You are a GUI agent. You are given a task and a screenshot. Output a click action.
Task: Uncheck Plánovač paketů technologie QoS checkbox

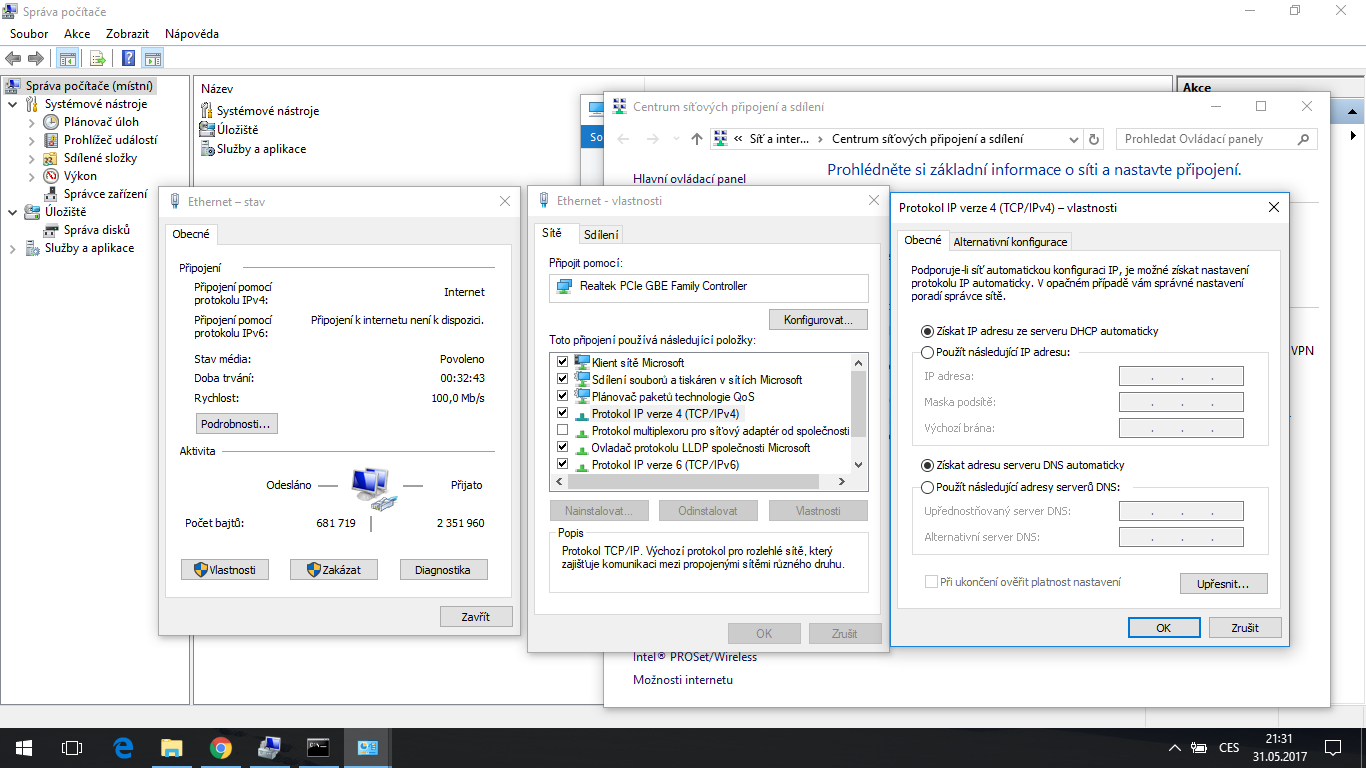tap(562, 396)
